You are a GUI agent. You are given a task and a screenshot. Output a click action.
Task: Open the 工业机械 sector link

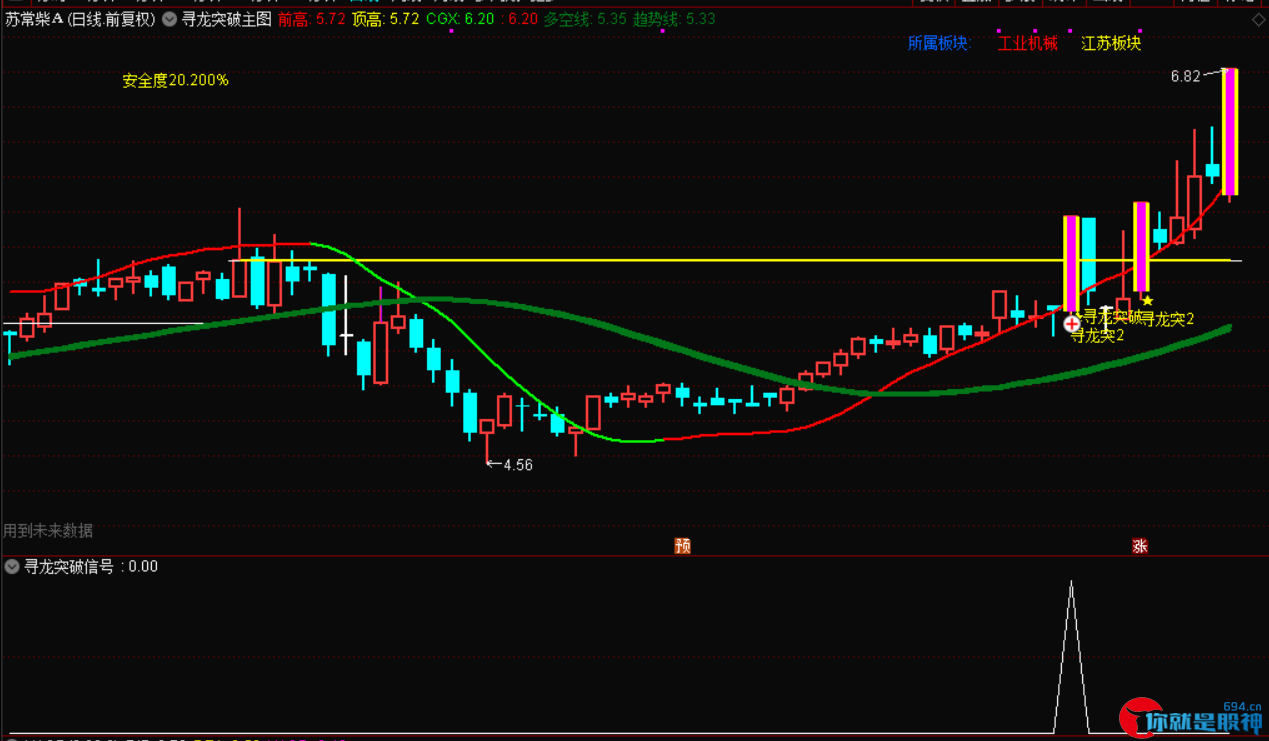[x=1028, y=43]
